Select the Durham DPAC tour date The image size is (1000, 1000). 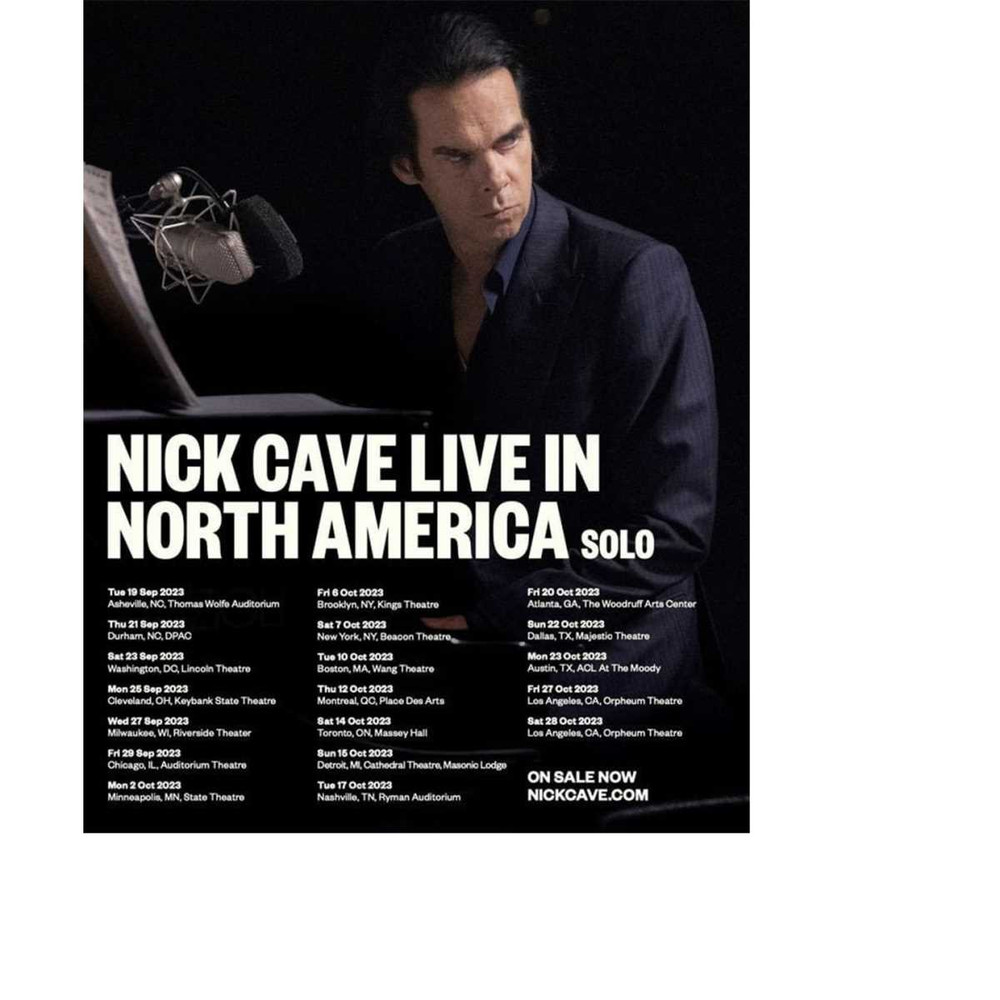point(149,630)
